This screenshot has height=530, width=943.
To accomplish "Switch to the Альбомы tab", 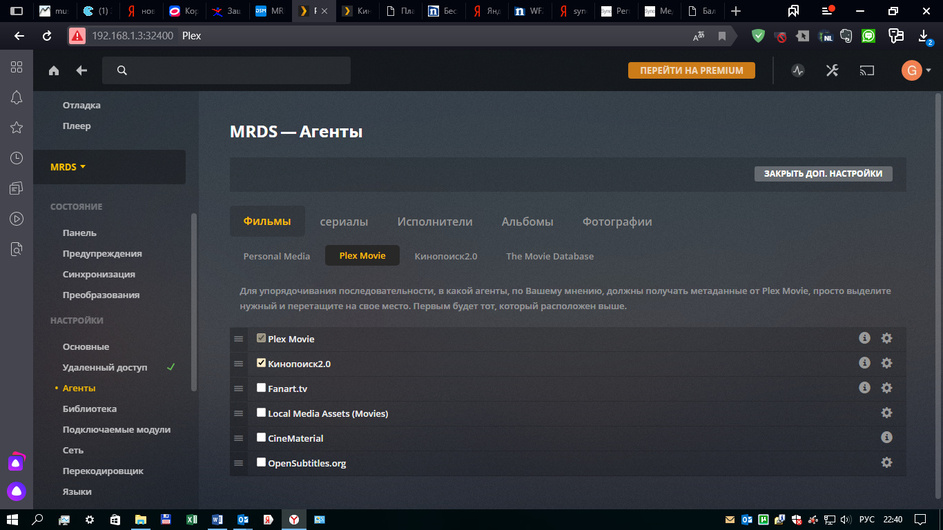I will tap(527, 221).
